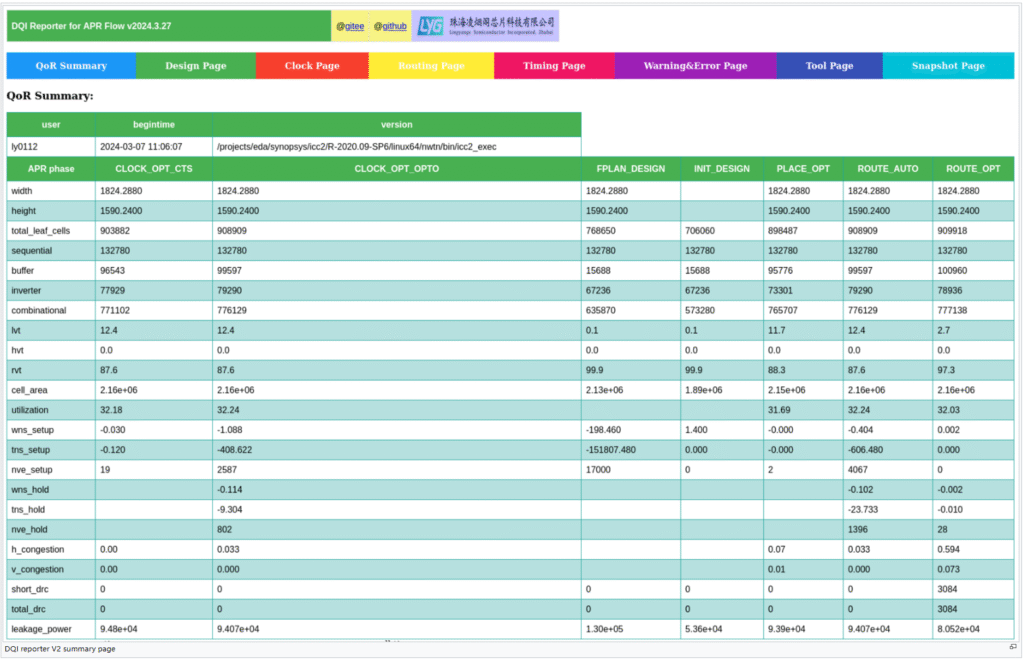Screen dimensions: 1024x660
Task: Open the Tool Page tab
Action: [829, 66]
